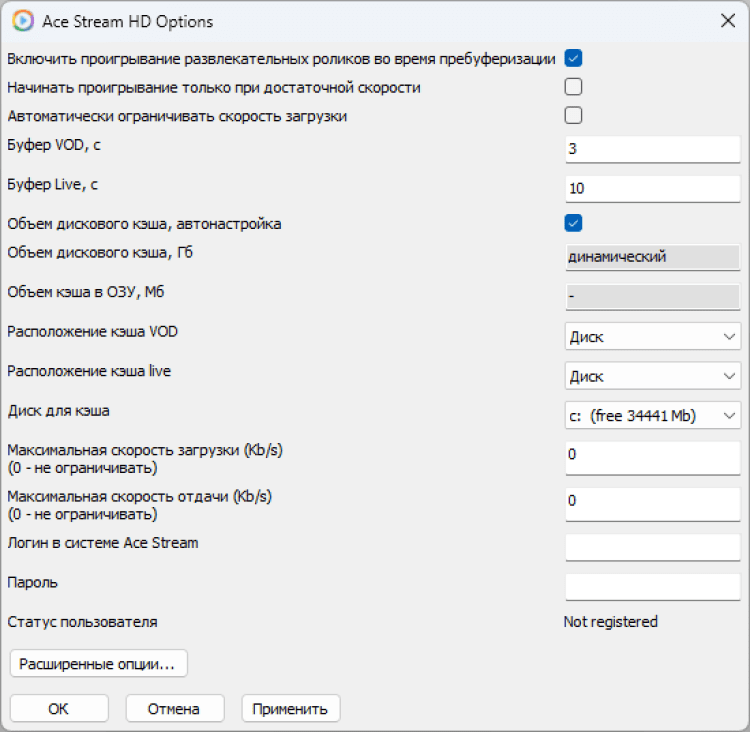Click the disabled disk cache size field
The image size is (750, 732).
(652, 257)
